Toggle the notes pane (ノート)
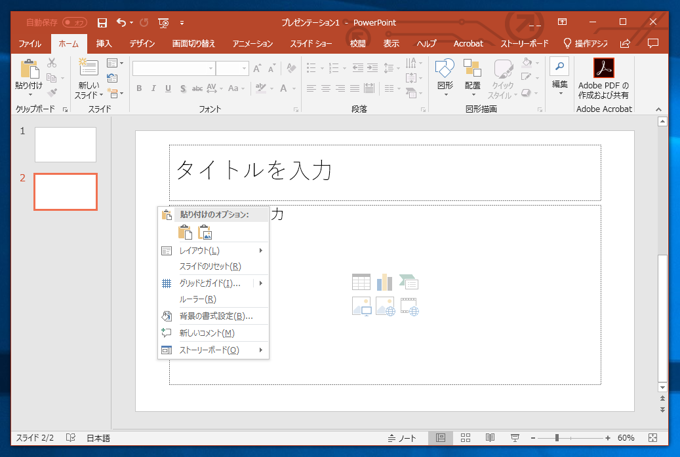The width and height of the screenshot is (680, 457). click(x=402, y=438)
